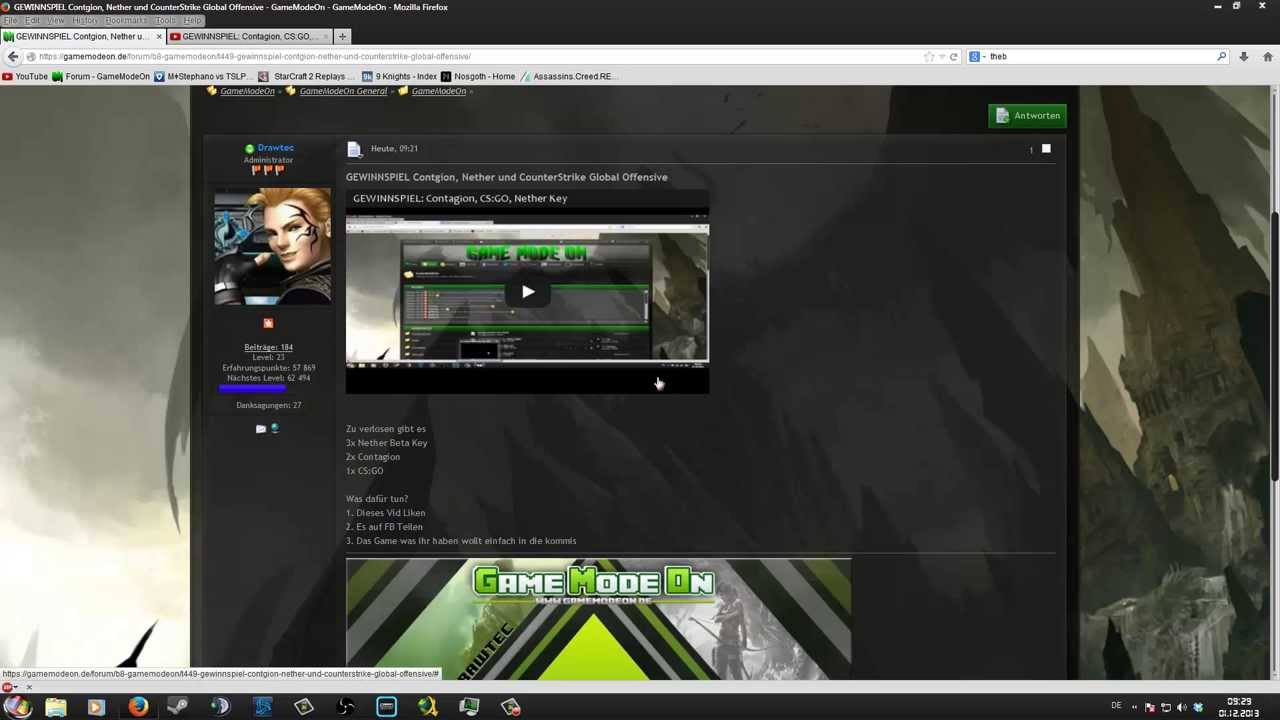The width and height of the screenshot is (1280, 720).
Task: Open a new browser tab
Action: tap(342, 36)
